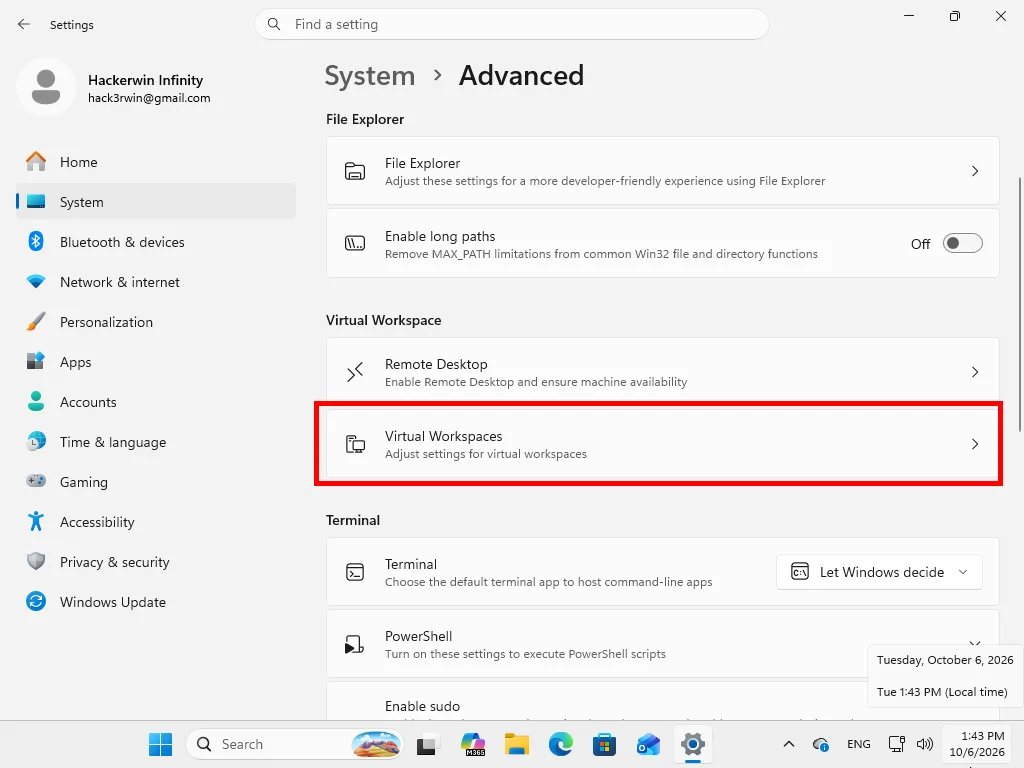Open the Outlook icon in the taskbar

648,744
